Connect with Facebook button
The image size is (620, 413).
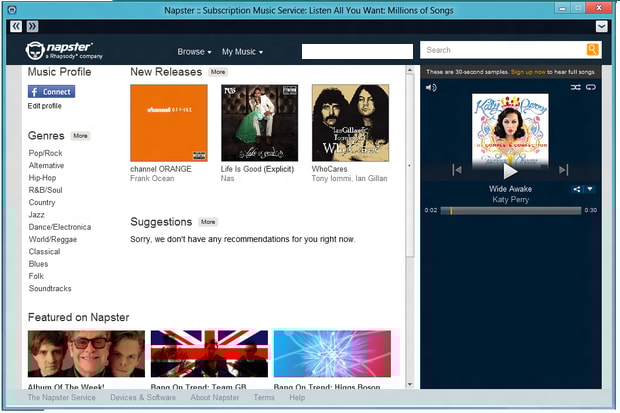pos(51,92)
